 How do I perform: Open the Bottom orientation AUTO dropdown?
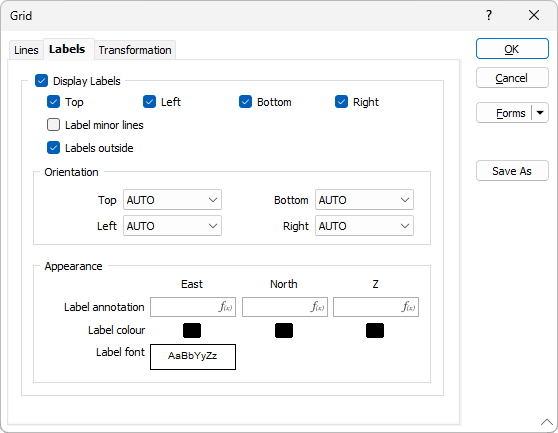[x=364, y=200]
